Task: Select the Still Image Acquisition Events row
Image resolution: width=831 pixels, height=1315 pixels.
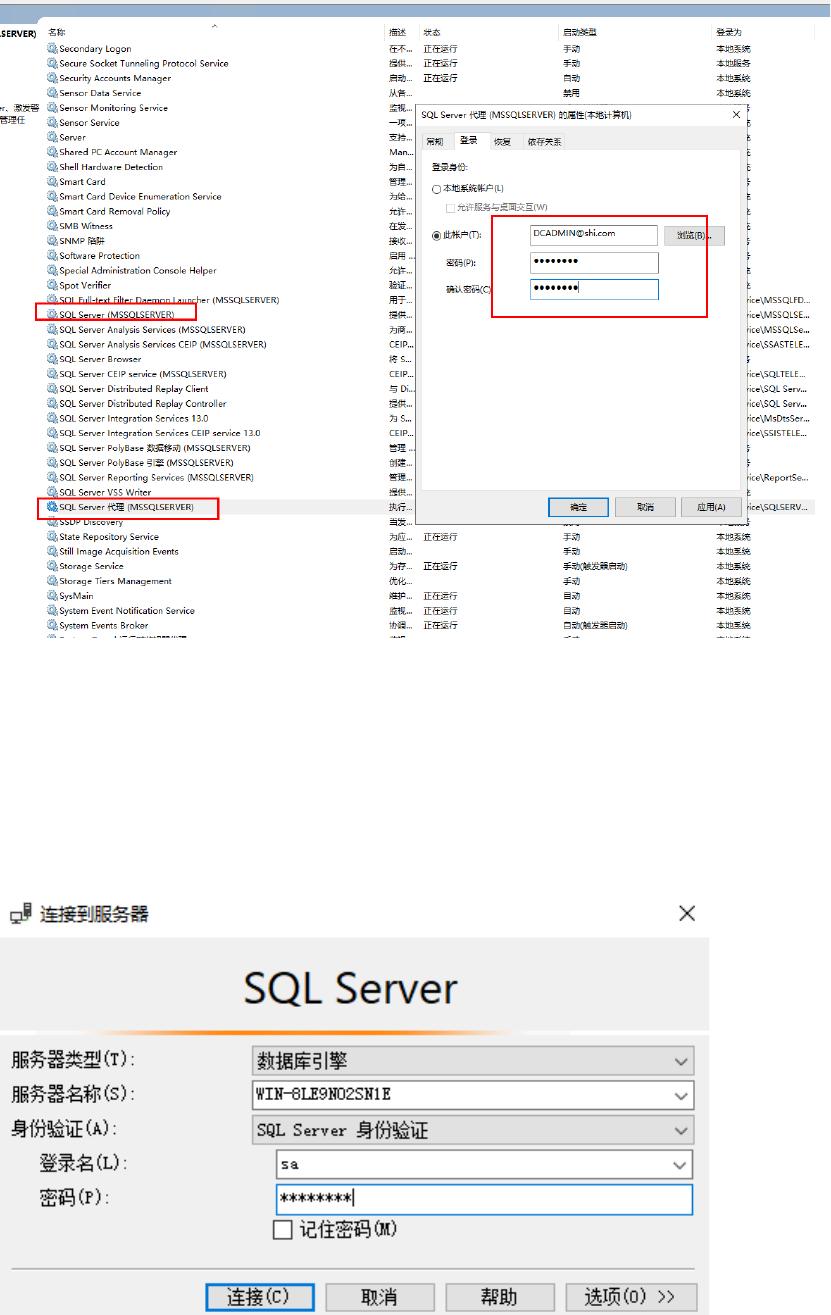Action: click(119, 551)
